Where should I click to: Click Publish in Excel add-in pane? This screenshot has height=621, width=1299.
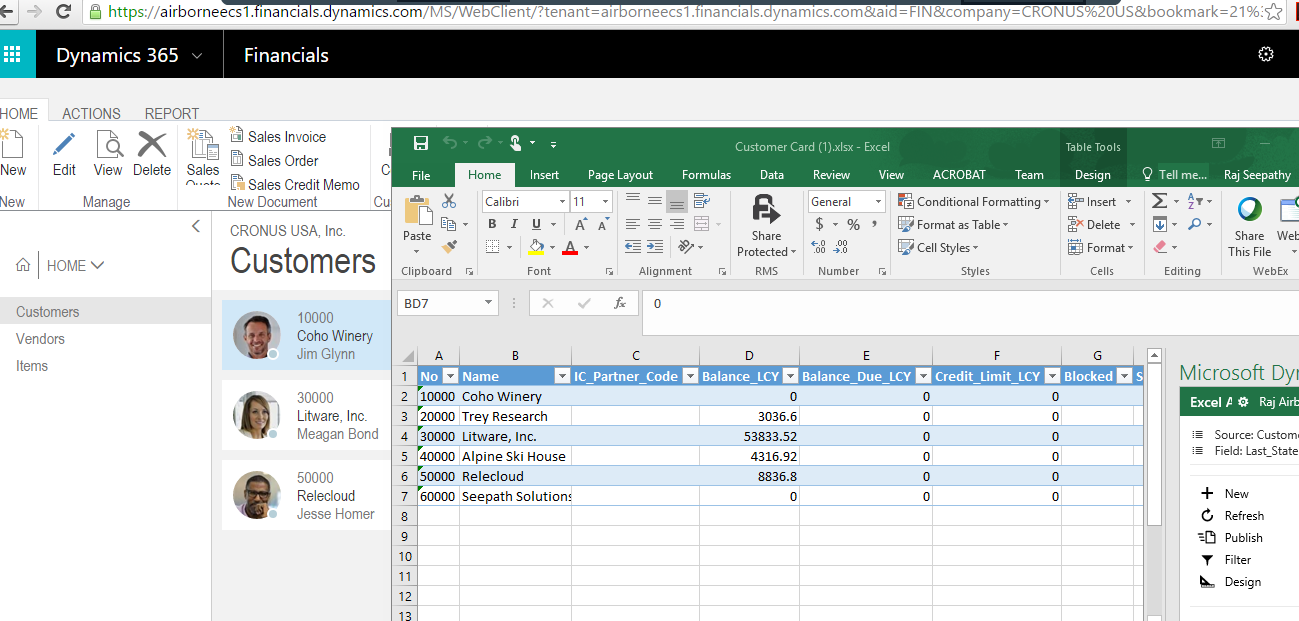[1231, 538]
